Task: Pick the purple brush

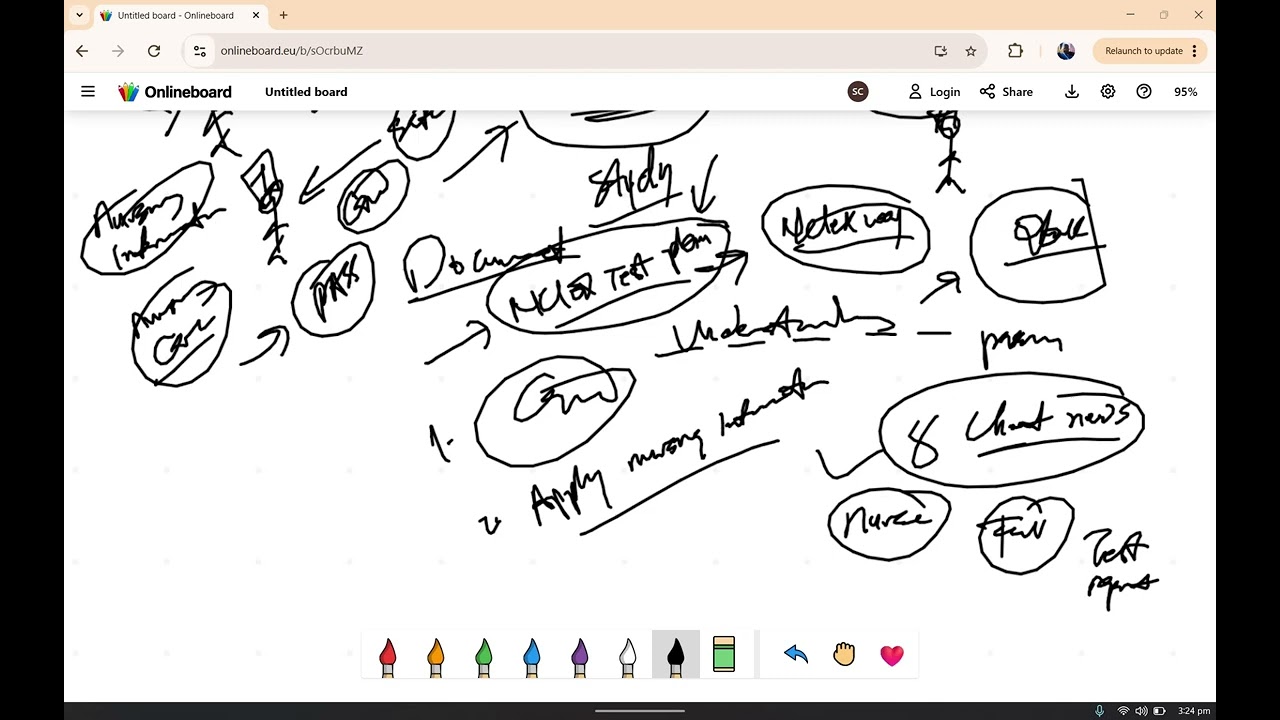Action: pyautogui.click(x=580, y=655)
